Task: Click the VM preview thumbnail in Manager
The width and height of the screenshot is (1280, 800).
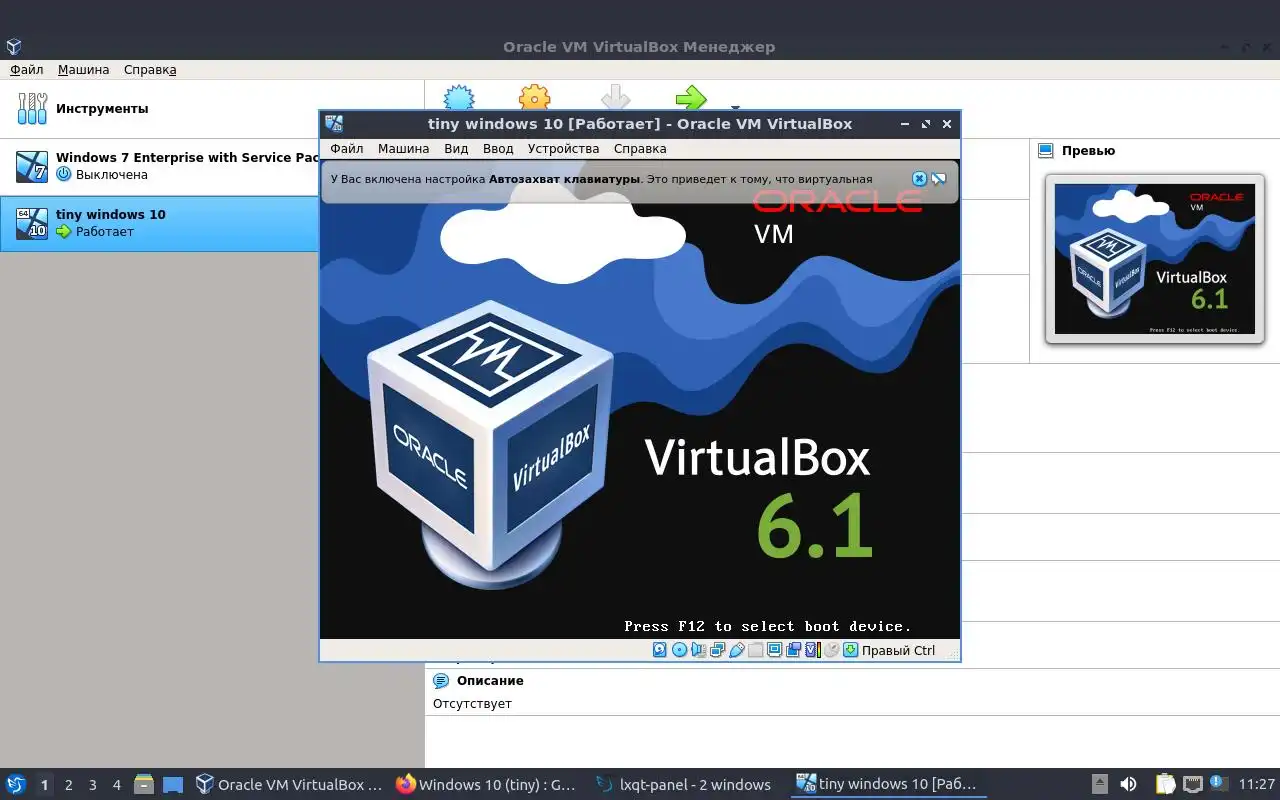Action: pyautogui.click(x=1155, y=259)
